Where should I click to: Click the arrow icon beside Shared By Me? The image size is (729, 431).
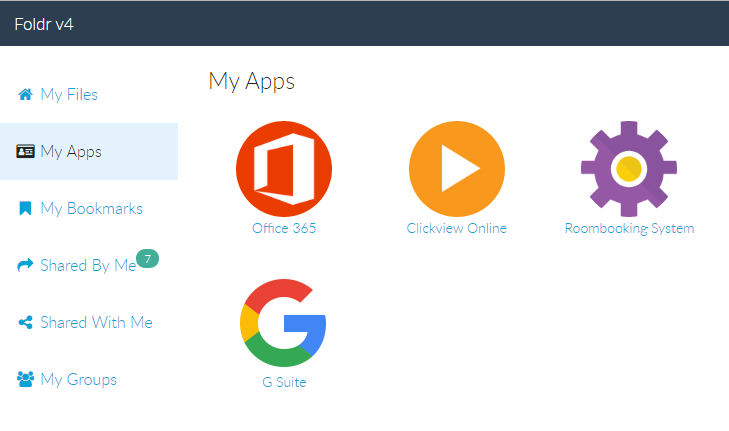tap(25, 265)
